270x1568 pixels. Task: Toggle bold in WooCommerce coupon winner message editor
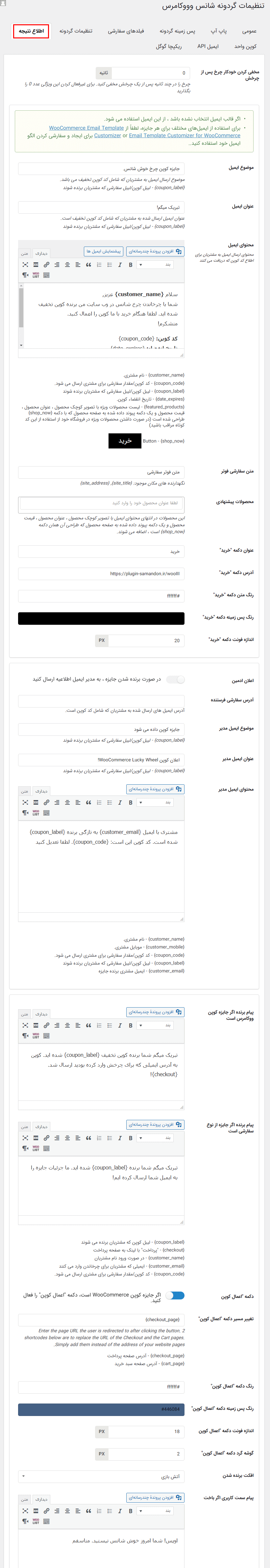131,1025
